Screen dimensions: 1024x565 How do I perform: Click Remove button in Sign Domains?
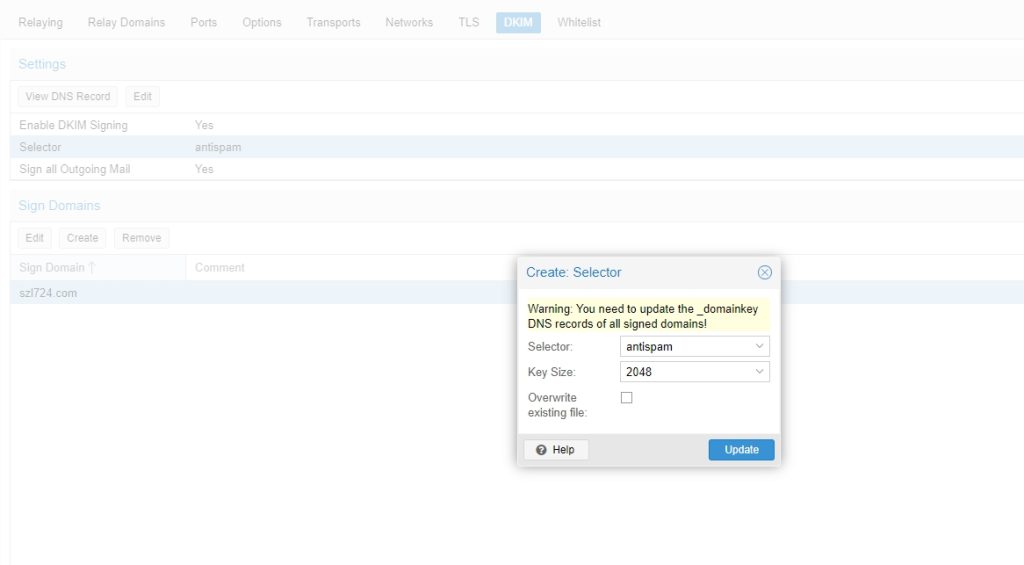coord(141,238)
